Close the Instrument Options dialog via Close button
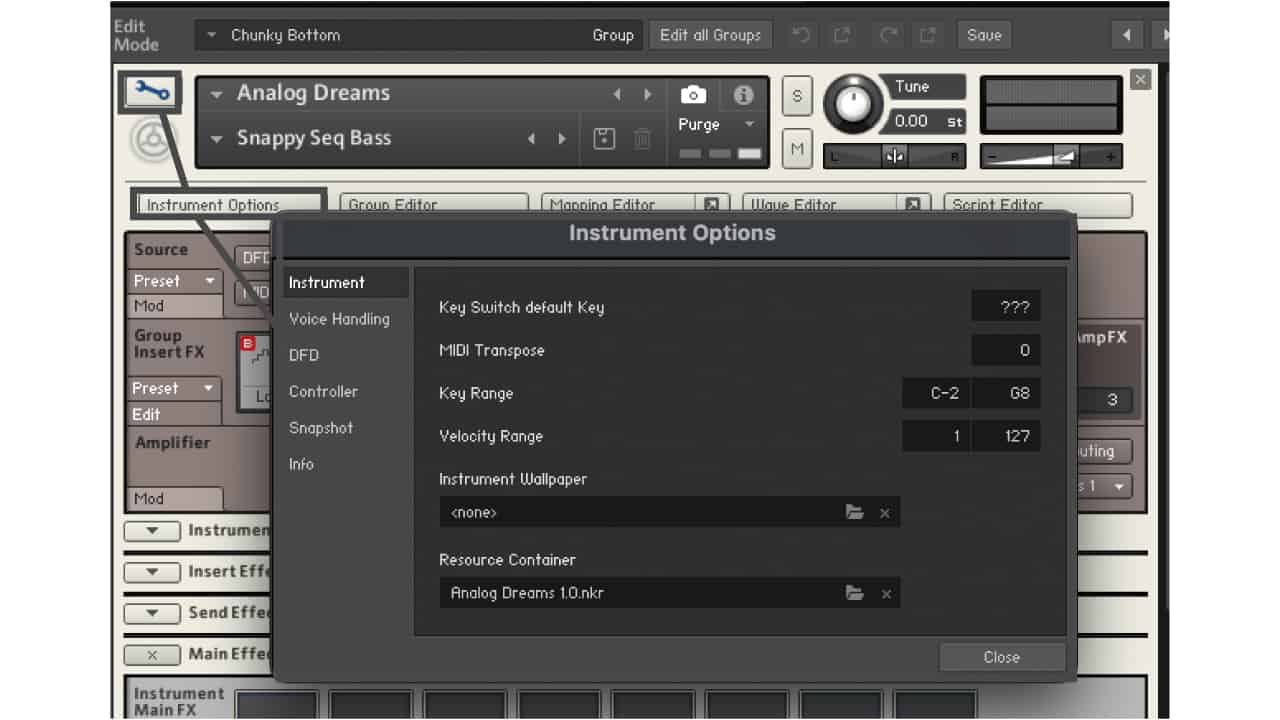Screen dimensions: 1280x720 (1001, 657)
